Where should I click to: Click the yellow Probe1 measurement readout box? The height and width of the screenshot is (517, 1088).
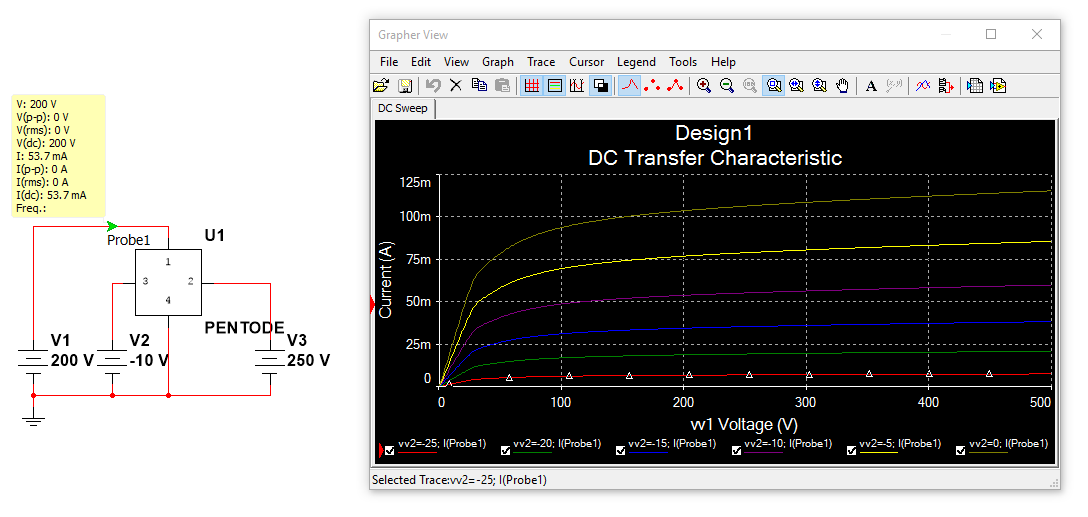[58, 155]
